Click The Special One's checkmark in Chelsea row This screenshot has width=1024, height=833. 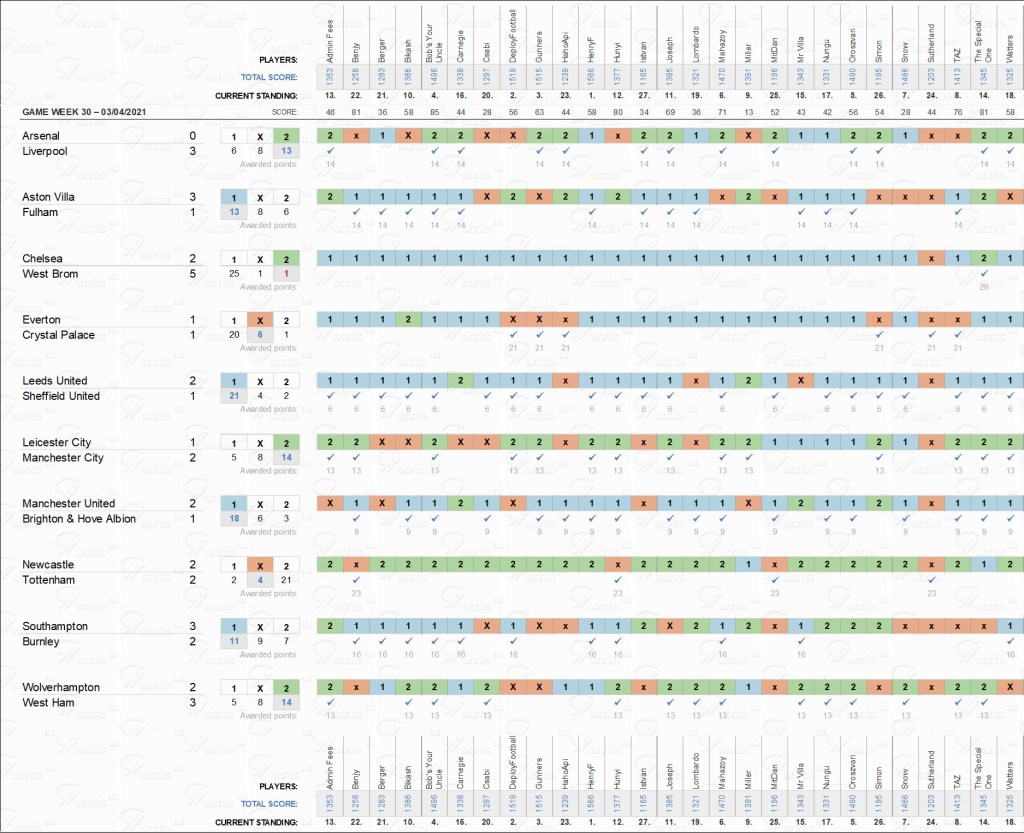(x=984, y=274)
